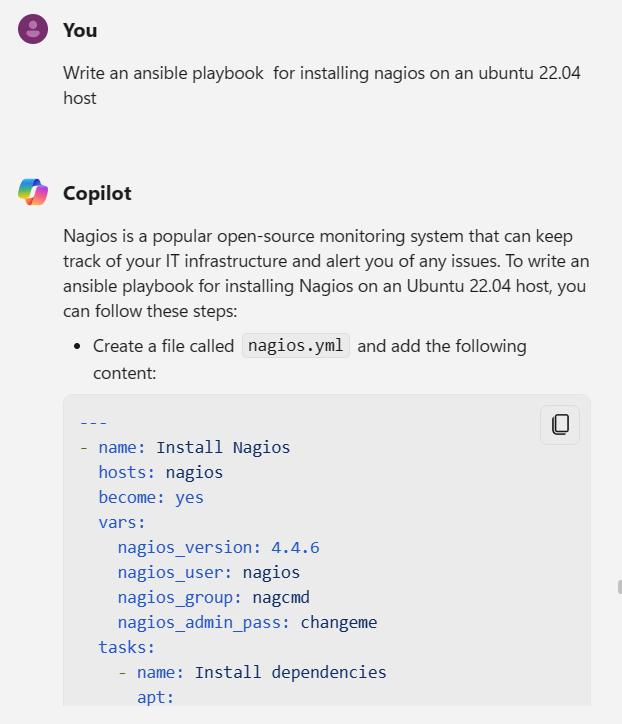Click the Copilot logo icon
Image resolution: width=622 pixels, height=724 pixels.
click(x=33, y=192)
